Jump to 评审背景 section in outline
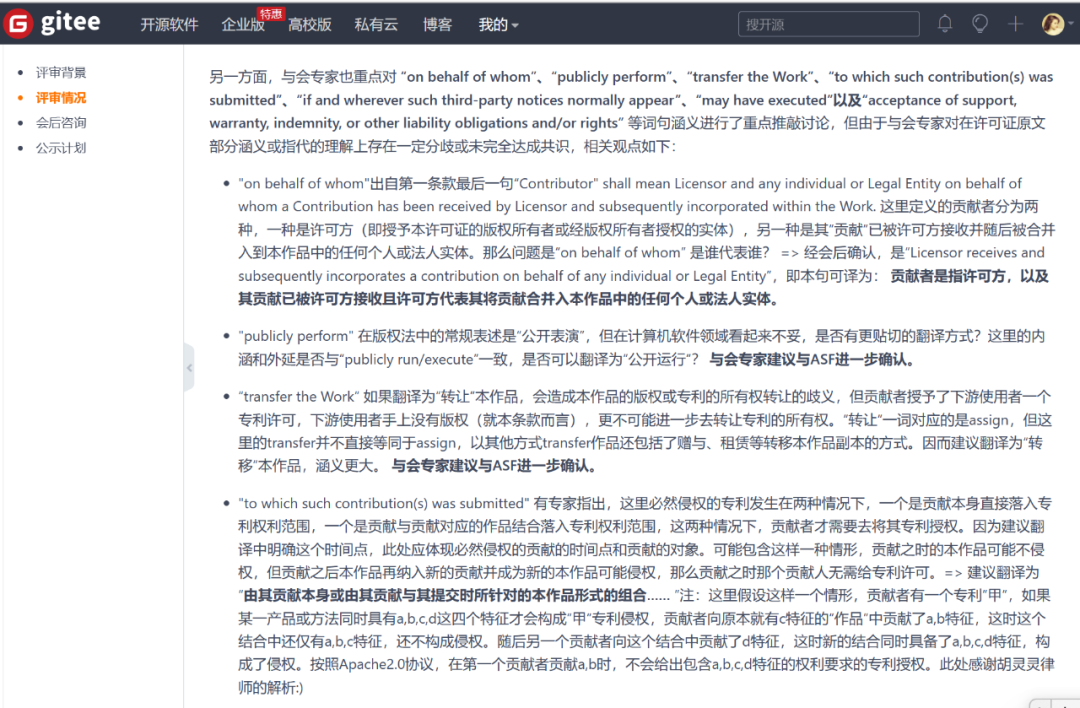 click(x=61, y=73)
